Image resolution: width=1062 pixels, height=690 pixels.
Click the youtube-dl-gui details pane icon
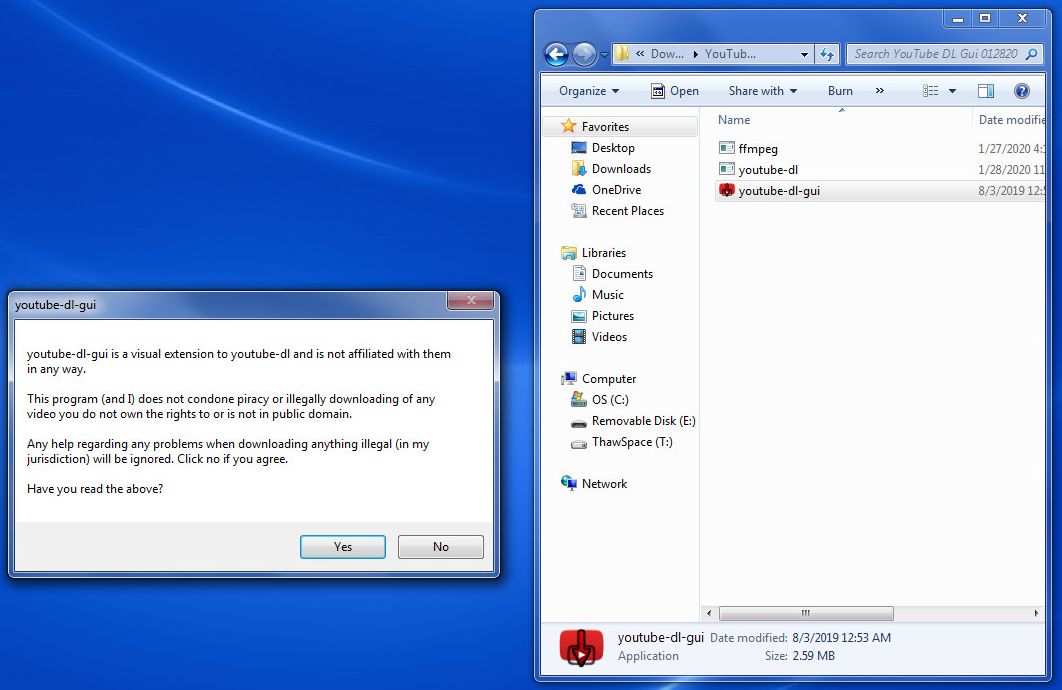(x=581, y=647)
